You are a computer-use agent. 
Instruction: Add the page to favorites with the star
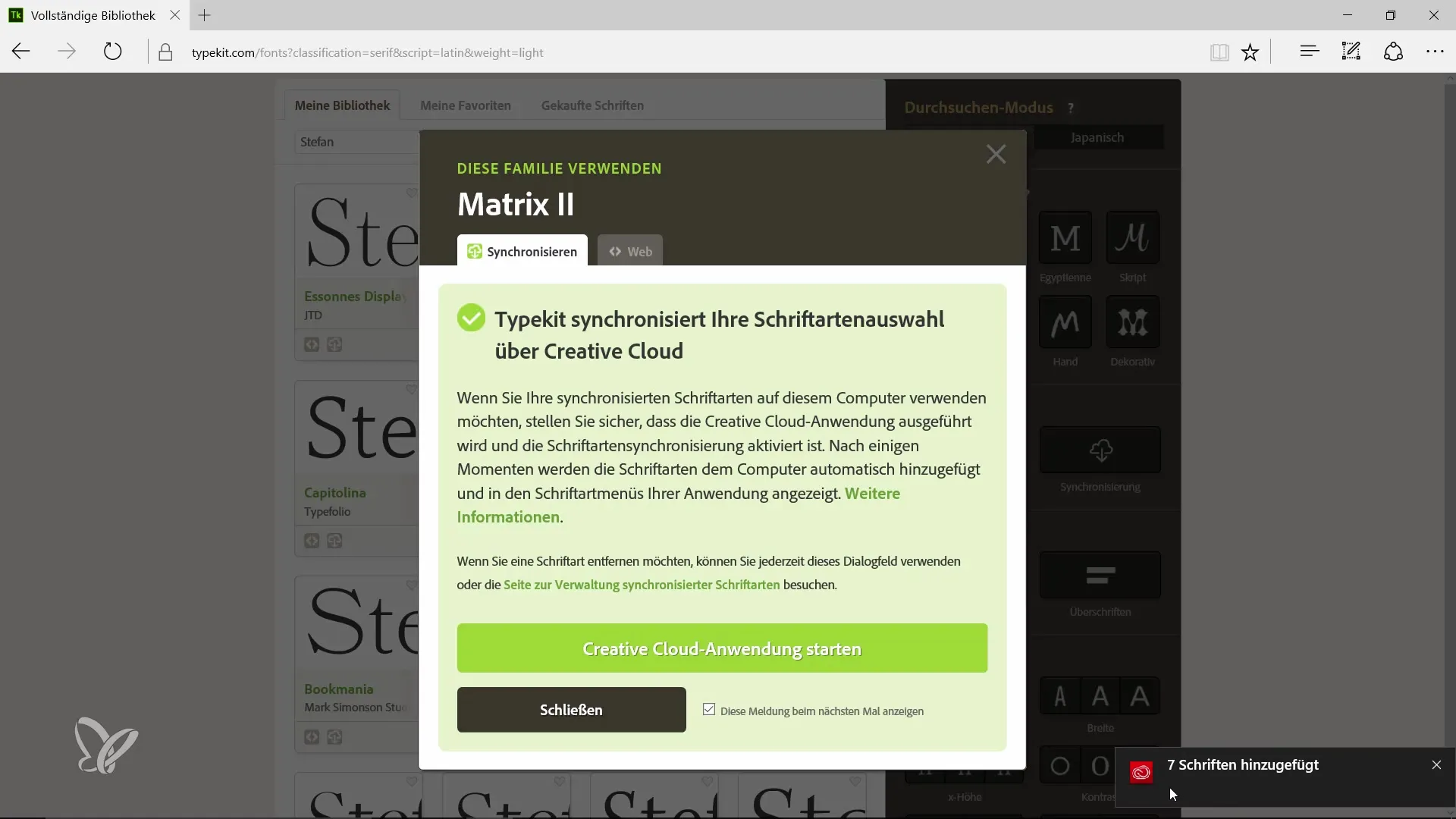point(1250,52)
